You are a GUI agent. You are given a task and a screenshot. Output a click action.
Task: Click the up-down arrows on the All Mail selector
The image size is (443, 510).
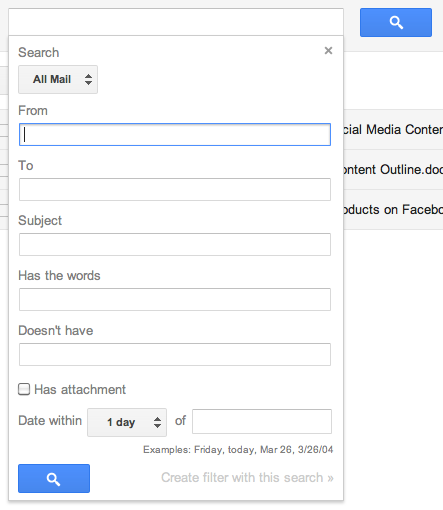[x=88, y=79]
